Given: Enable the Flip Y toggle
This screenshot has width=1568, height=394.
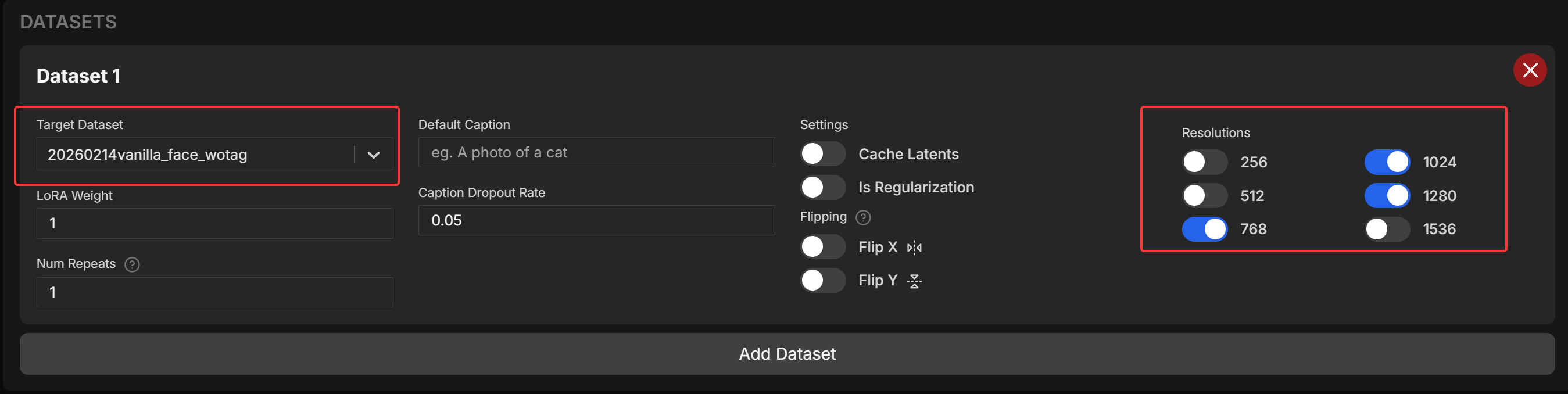Looking at the screenshot, I should tap(822, 281).
